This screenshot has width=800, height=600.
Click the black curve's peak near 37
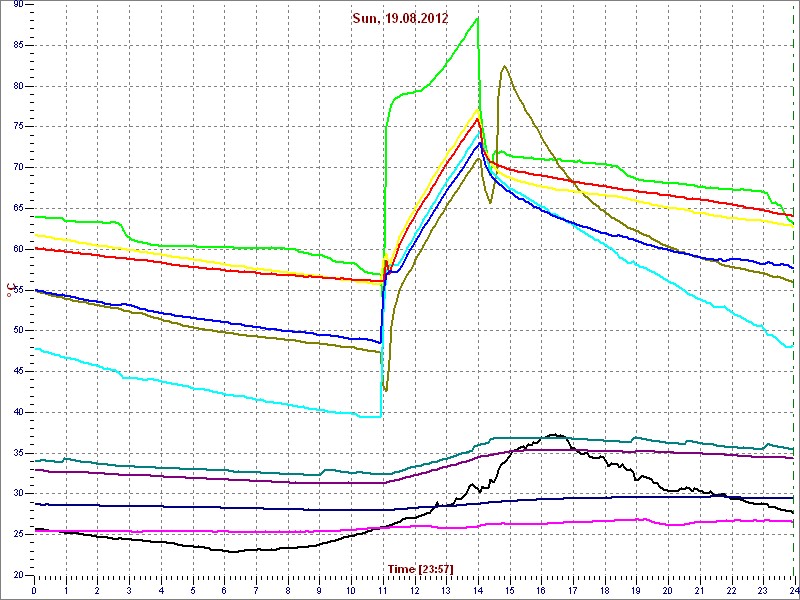556,435
